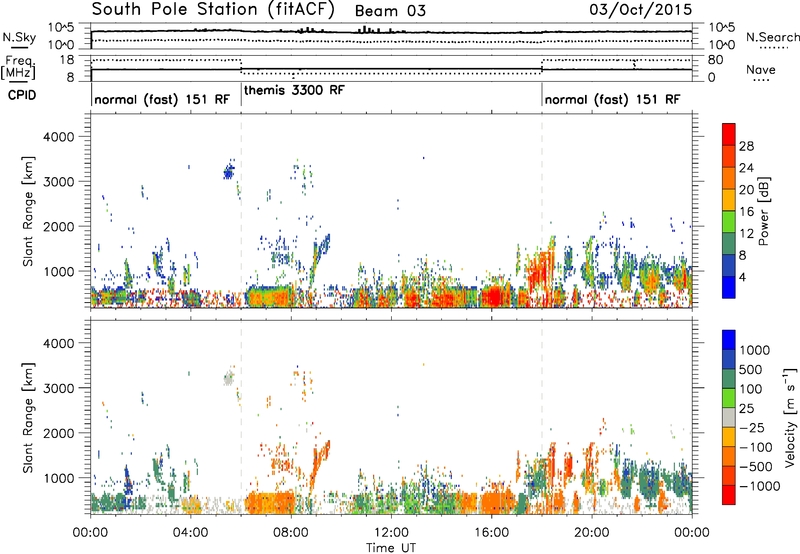
Task: Click the "Velocity [m s-1]" colorbar title
Action: point(790,417)
